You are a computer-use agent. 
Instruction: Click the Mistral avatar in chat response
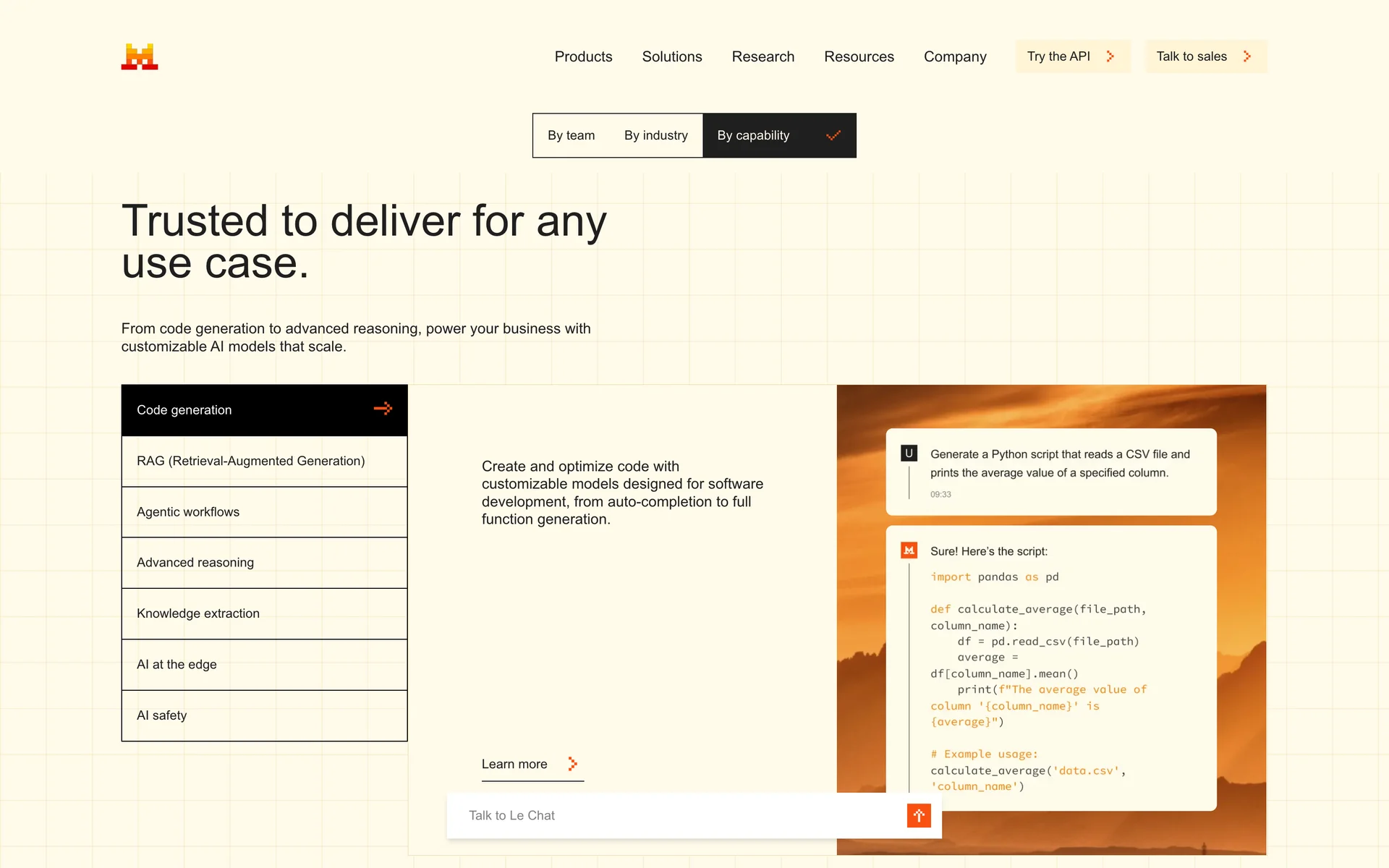(909, 550)
